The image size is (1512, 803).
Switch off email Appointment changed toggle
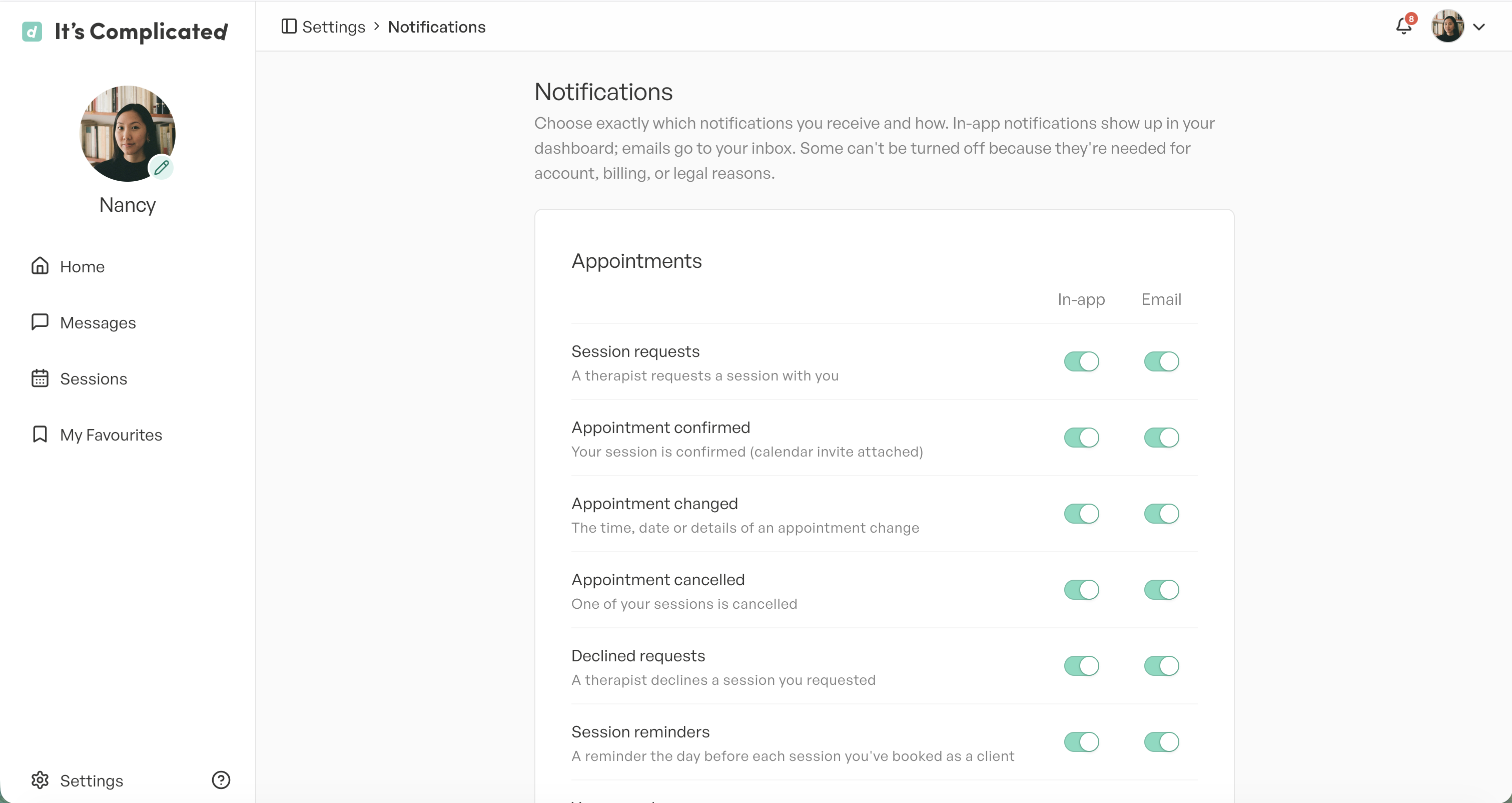tap(1161, 514)
